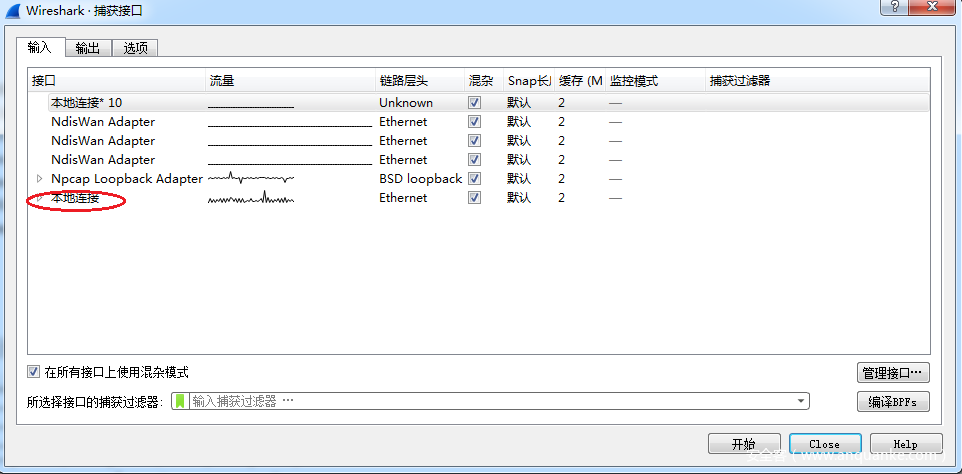Click the traffic sparkline of 本地连接 row
Viewport: 962px width, 474px height.
[x=251, y=198]
